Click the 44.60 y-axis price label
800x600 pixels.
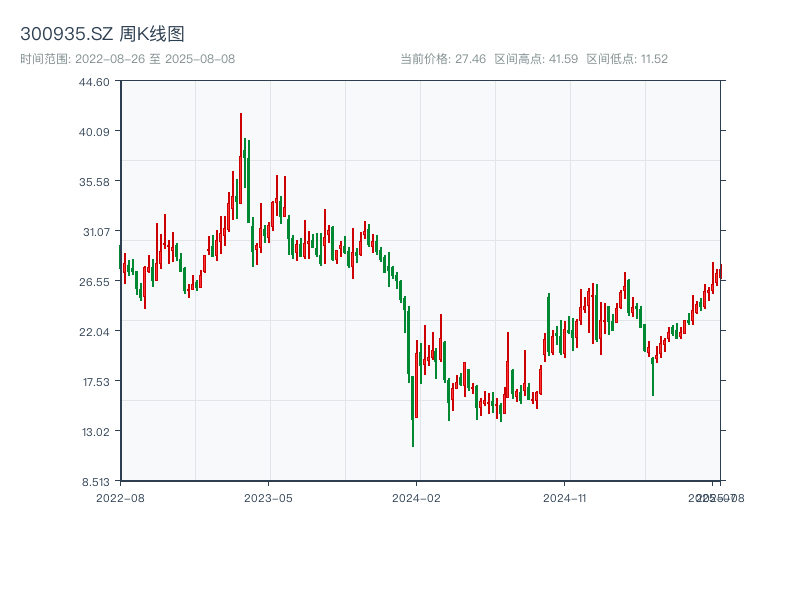(94, 82)
